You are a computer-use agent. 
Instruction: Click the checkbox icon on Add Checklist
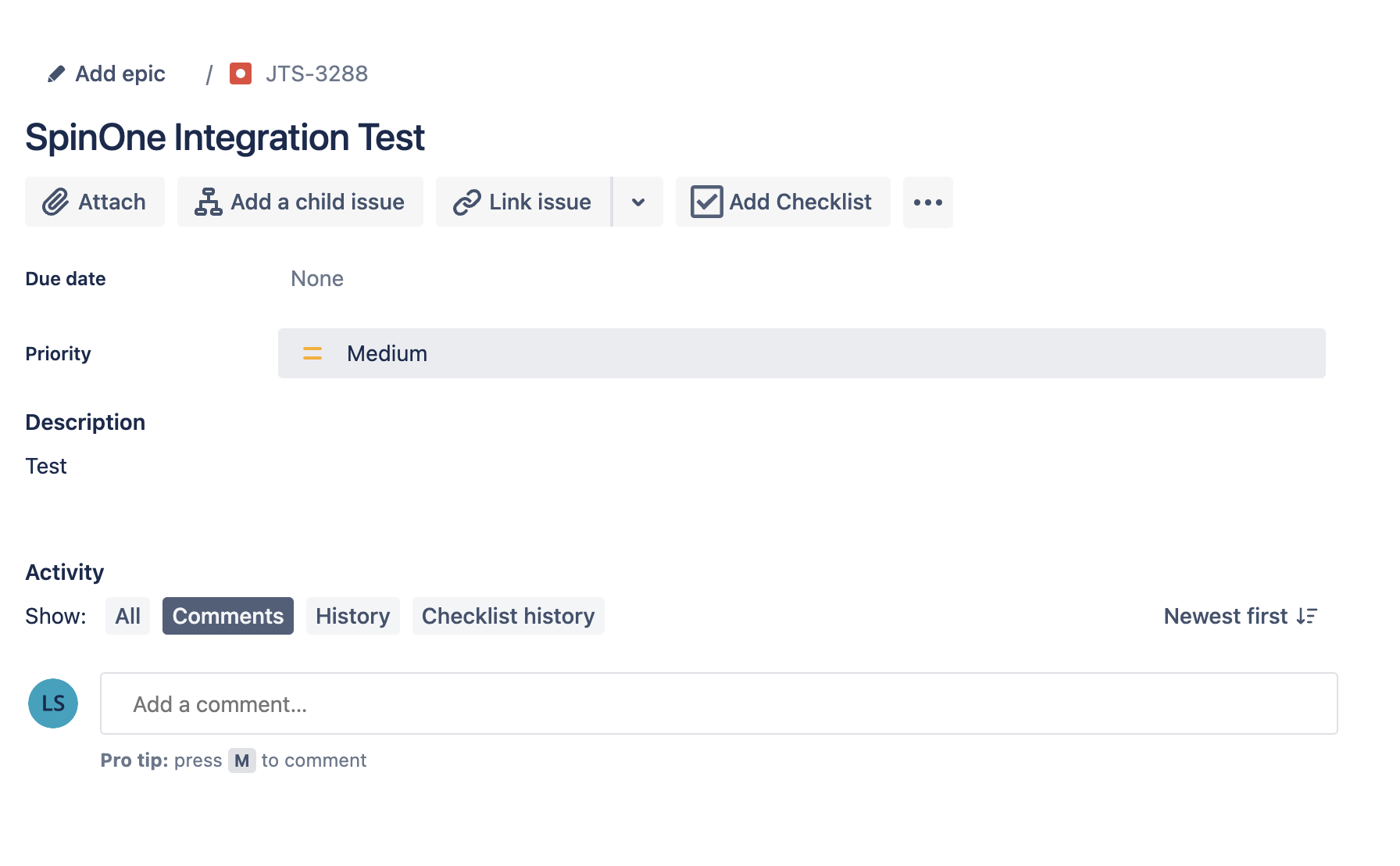click(x=706, y=202)
